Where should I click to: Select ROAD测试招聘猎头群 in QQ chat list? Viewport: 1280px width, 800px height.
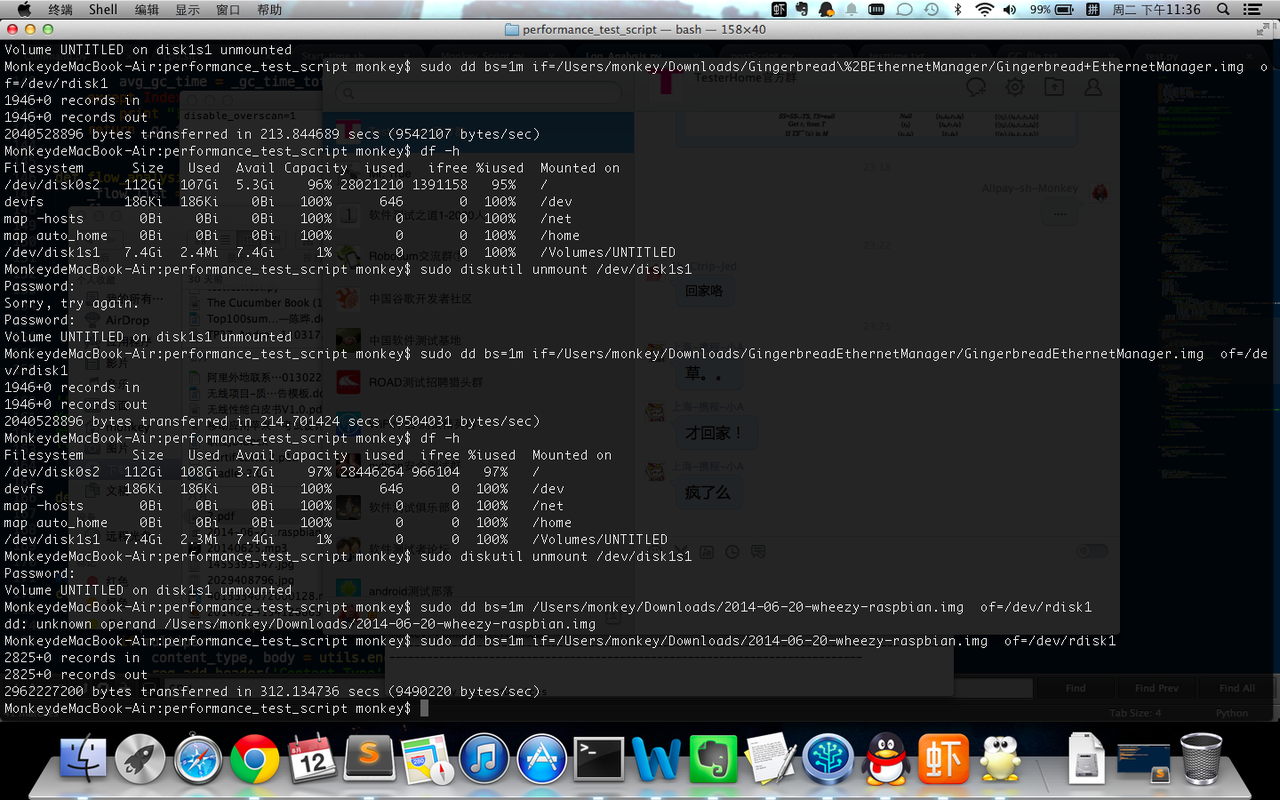(x=478, y=381)
